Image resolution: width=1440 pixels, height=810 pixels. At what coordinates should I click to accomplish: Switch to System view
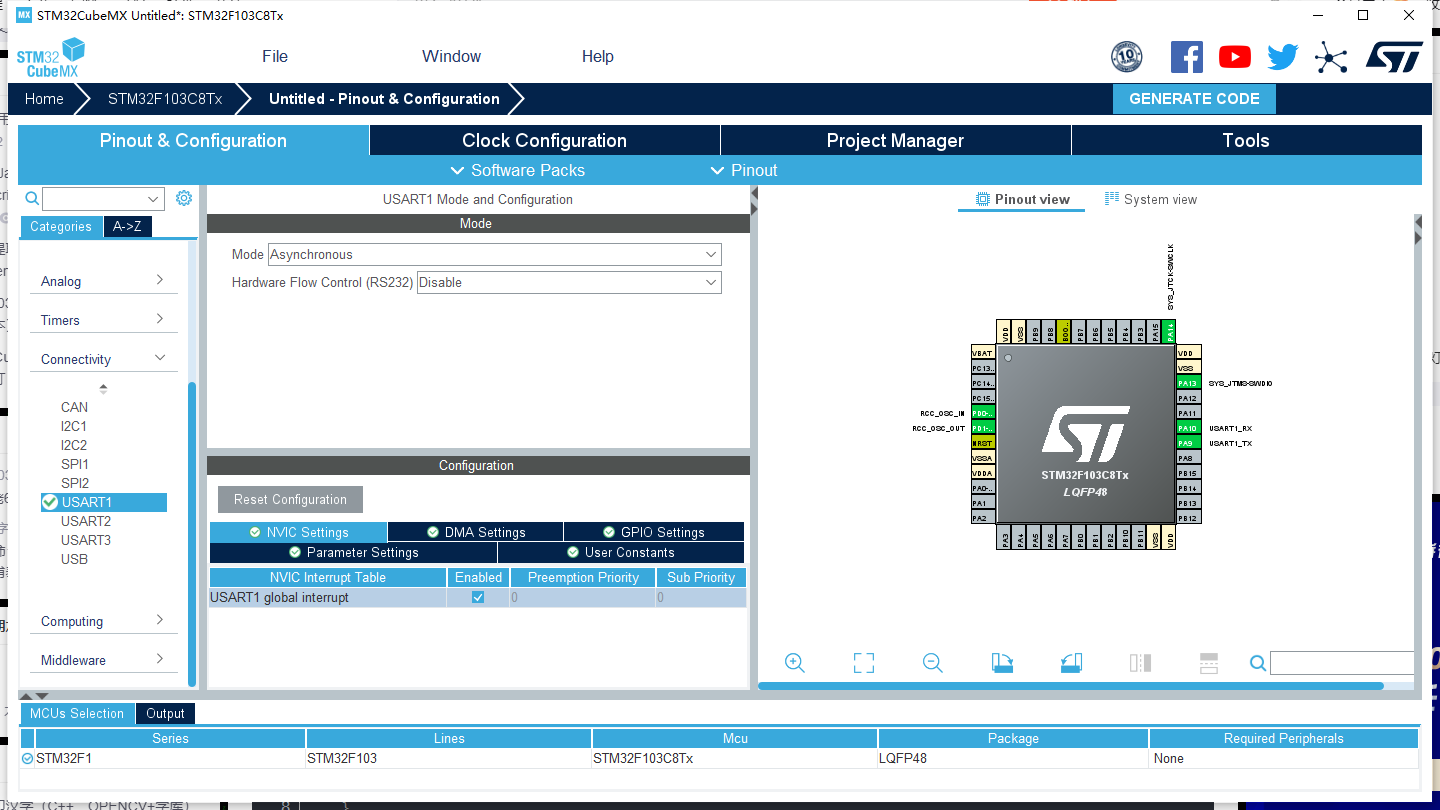pos(1151,199)
